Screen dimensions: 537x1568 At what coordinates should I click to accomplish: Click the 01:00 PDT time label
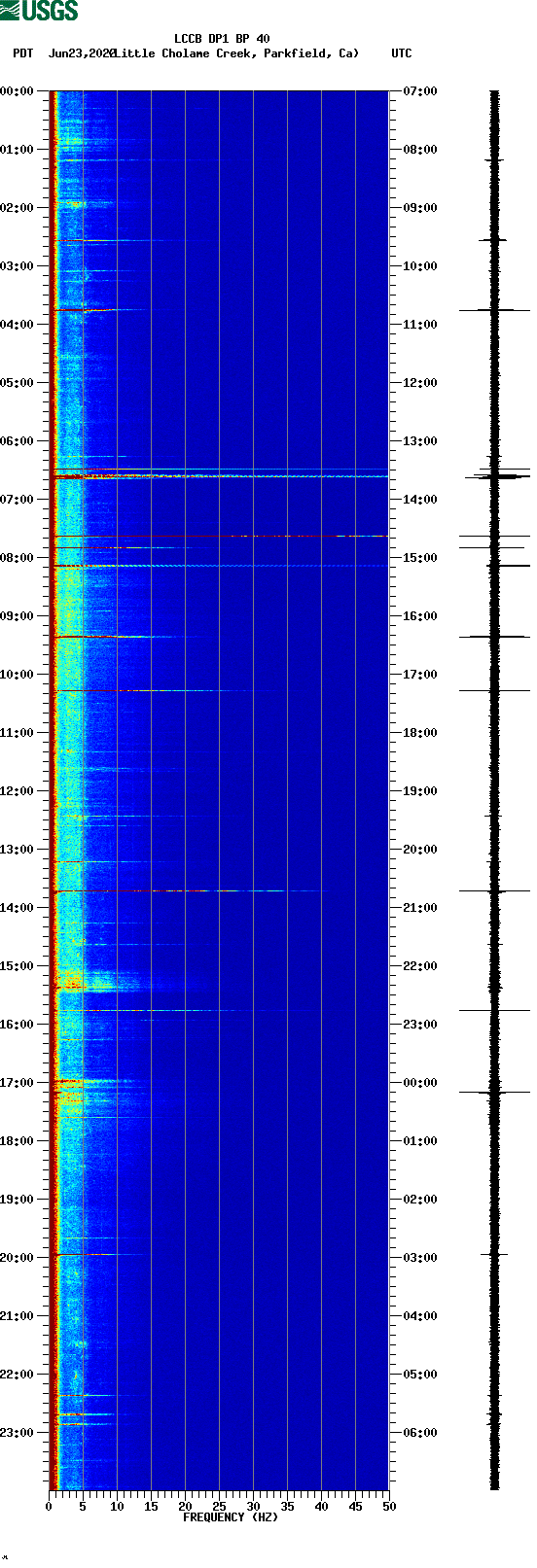coord(18,150)
